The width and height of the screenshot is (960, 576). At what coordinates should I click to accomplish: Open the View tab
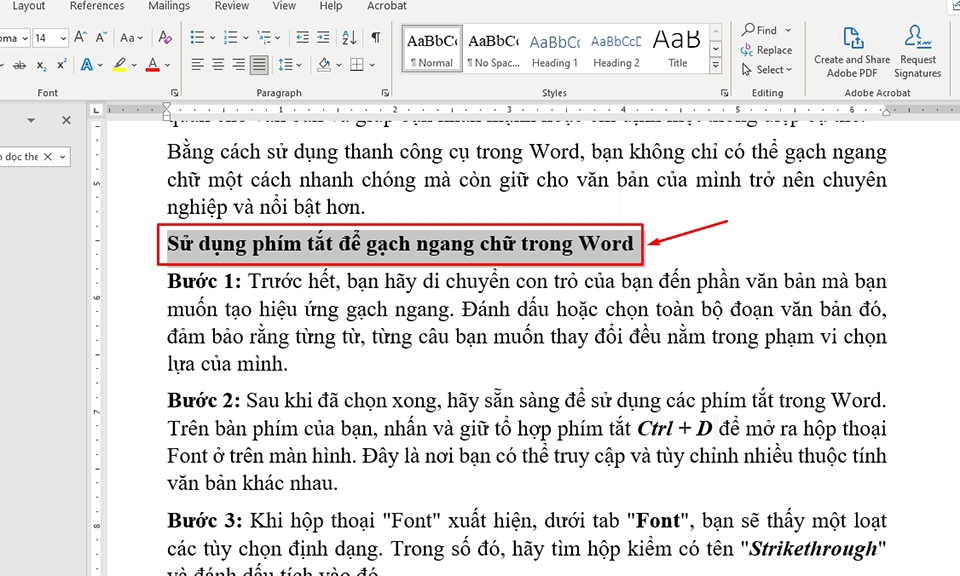coord(284,6)
